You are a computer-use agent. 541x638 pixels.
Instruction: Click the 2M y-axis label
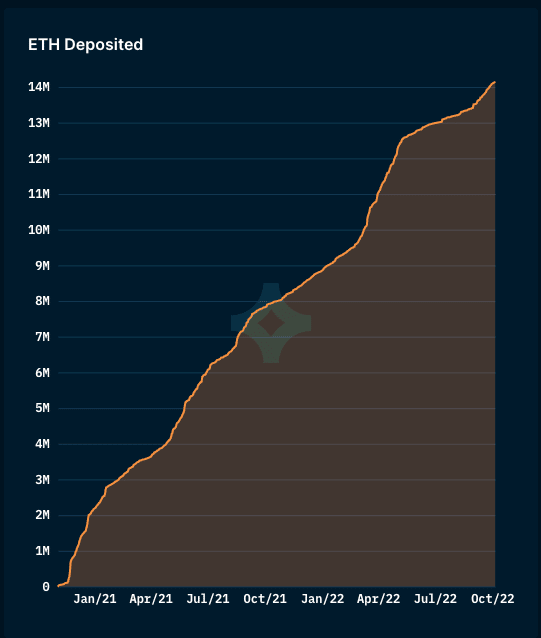pyautogui.click(x=42, y=515)
